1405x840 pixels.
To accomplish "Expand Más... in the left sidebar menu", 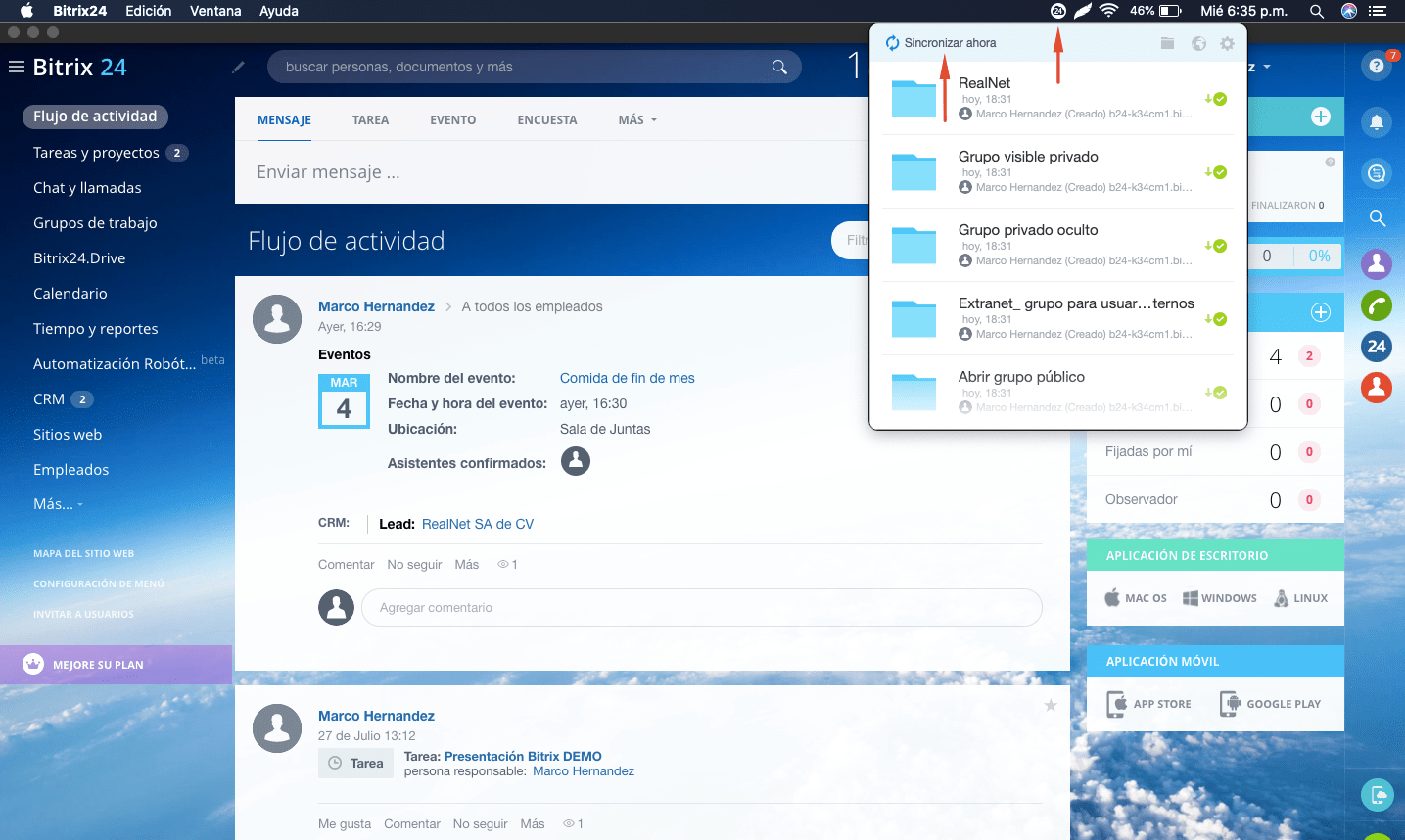I will [58, 504].
